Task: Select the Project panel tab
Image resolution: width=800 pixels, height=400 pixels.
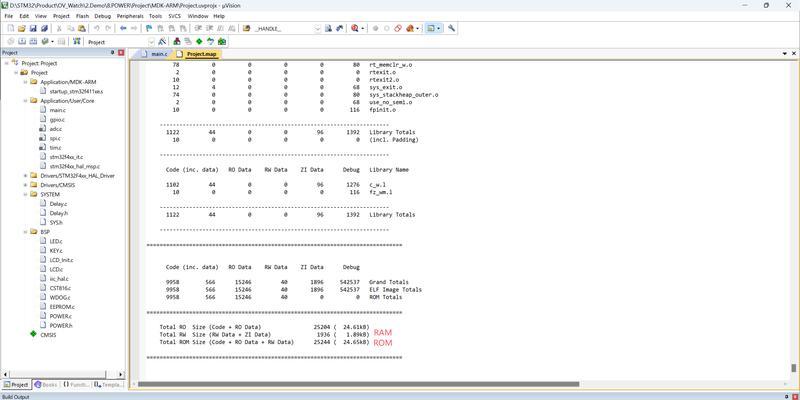Action: [16, 385]
